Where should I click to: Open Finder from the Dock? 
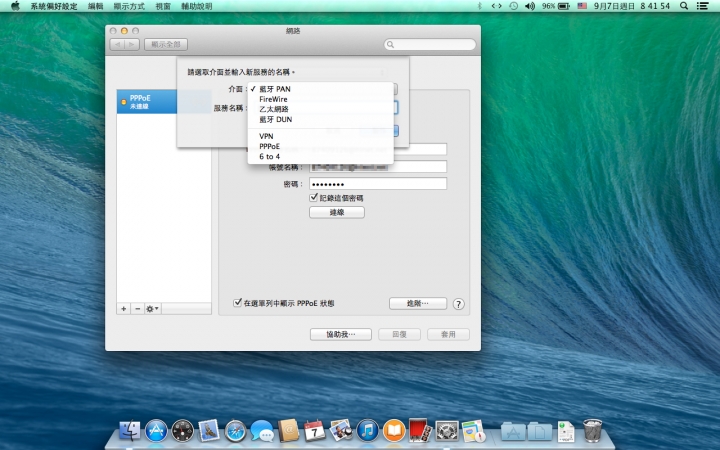(129, 431)
